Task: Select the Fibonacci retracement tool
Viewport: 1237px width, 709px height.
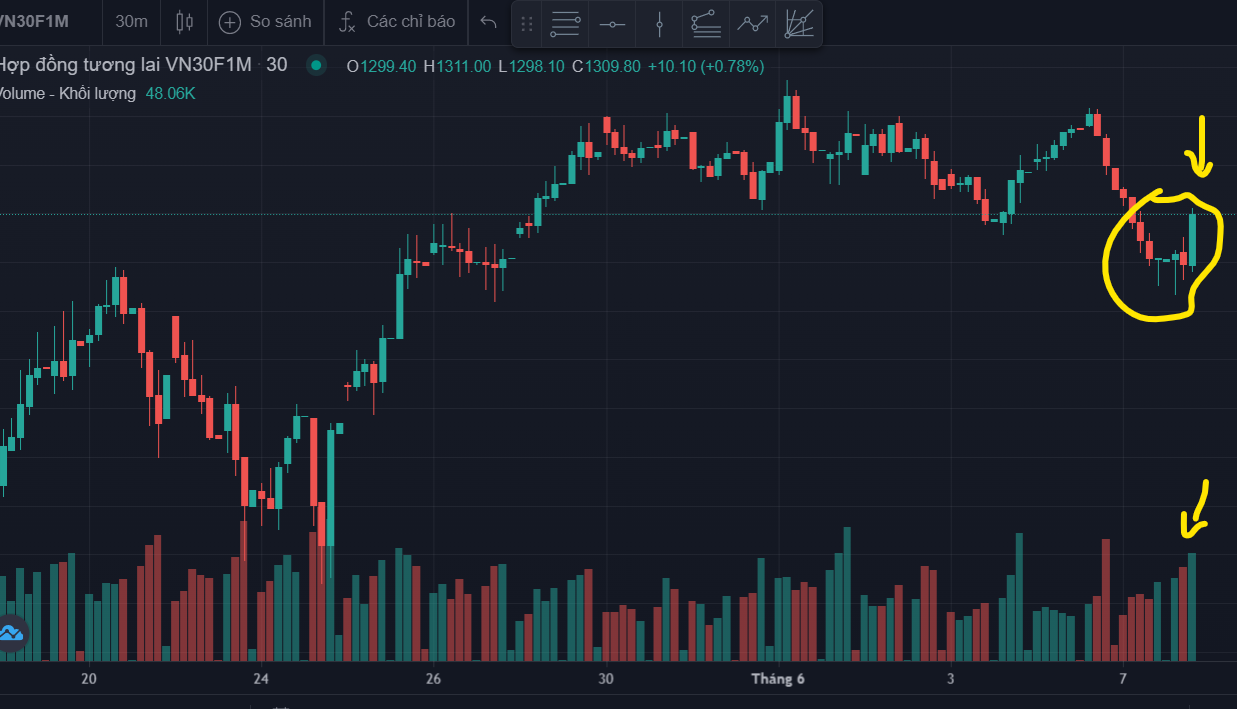Action: [x=706, y=24]
